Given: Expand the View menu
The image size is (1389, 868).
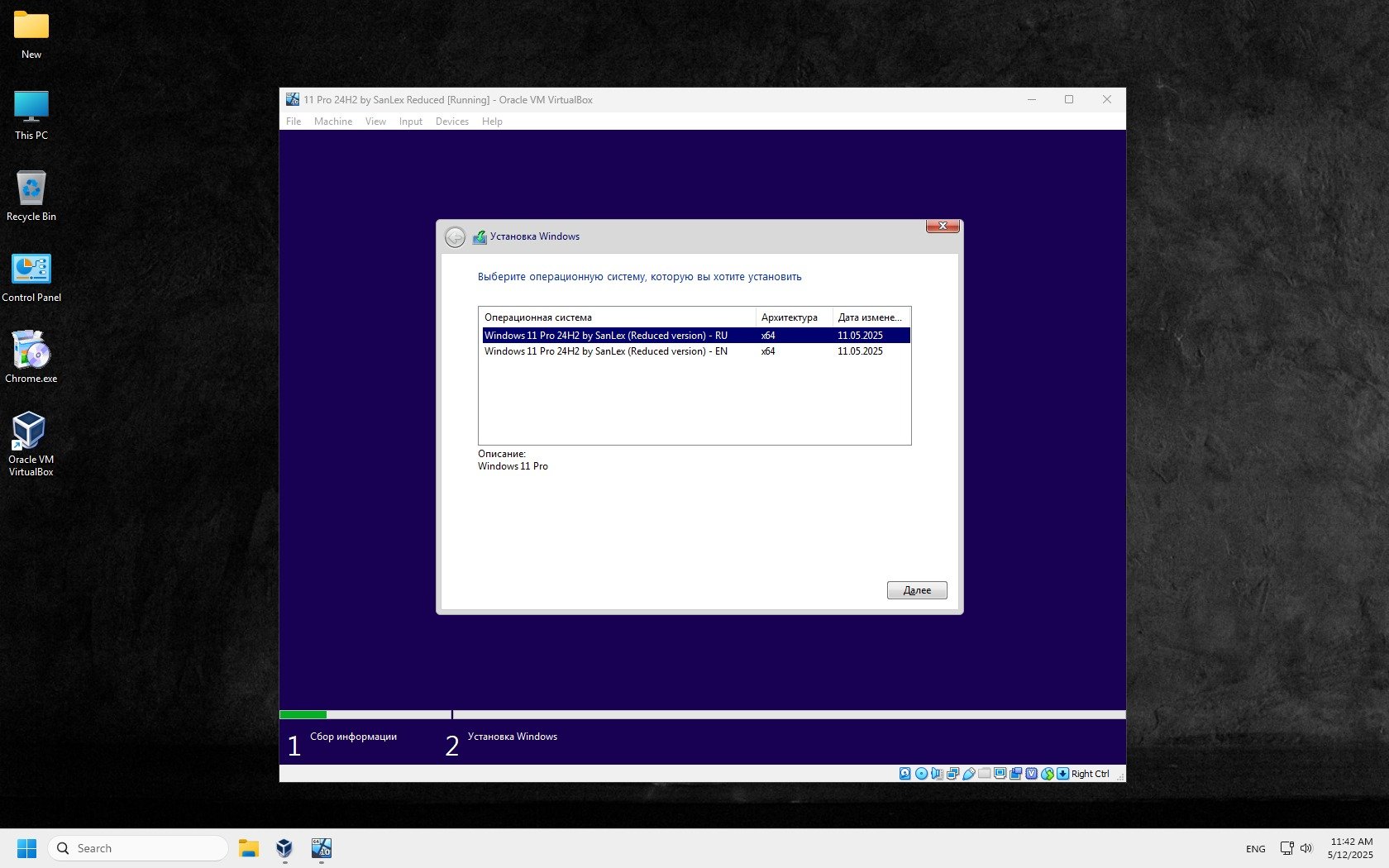Looking at the screenshot, I should [375, 122].
